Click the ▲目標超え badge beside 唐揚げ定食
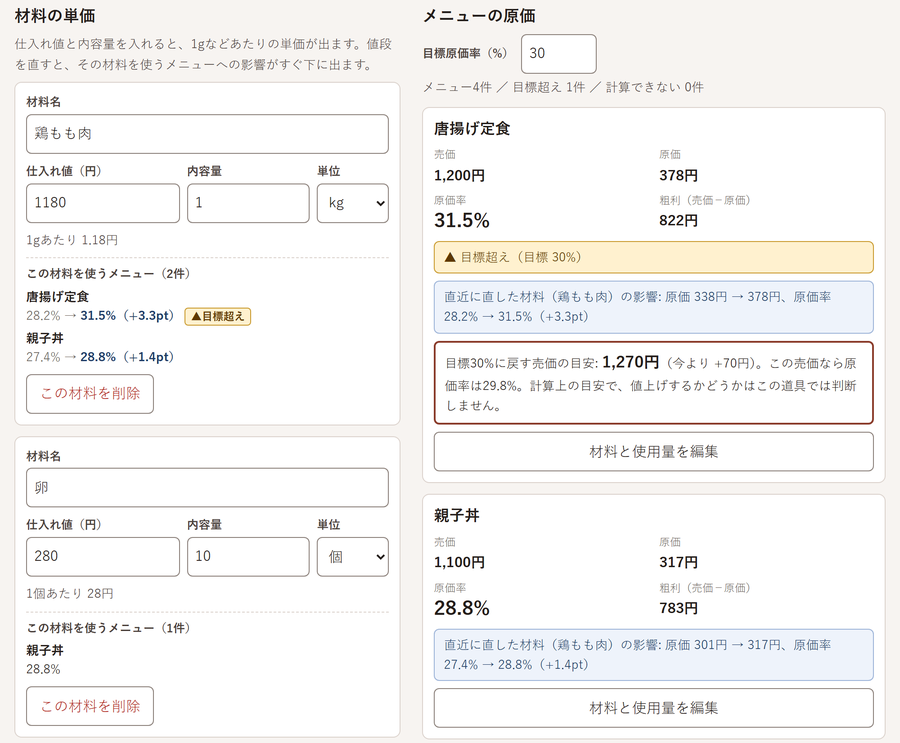Image resolution: width=900 pixels, height=743 pixels. pyautogui.click(x=218, y=316)
